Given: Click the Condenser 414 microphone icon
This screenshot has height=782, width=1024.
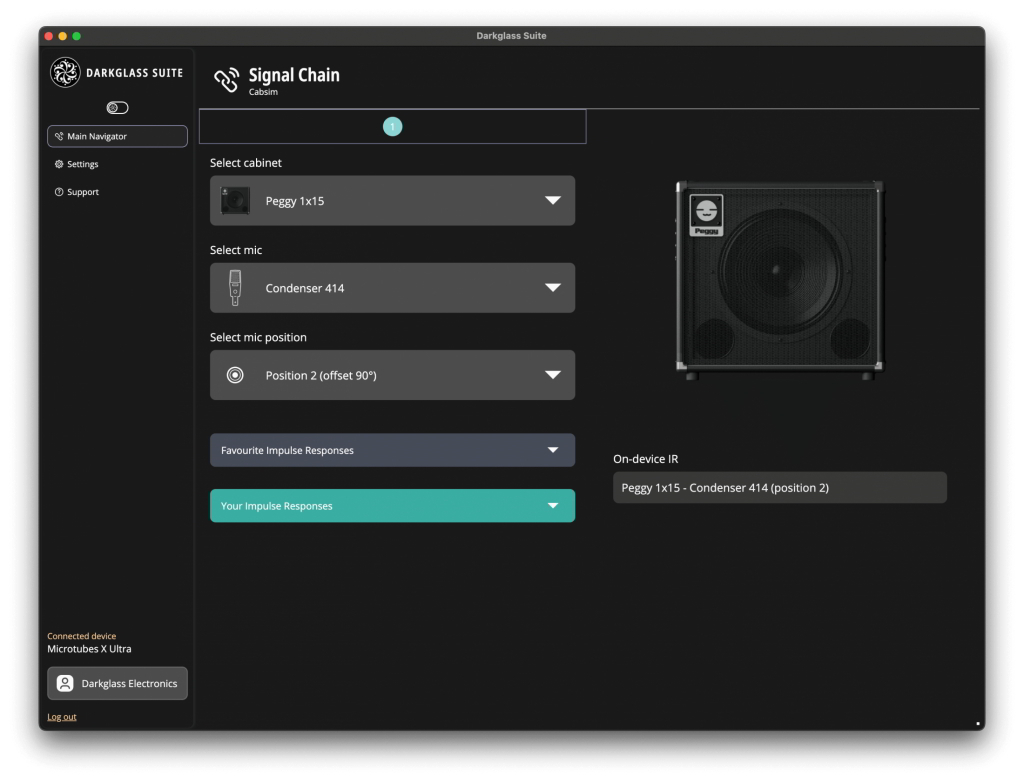Looking at the screenshot, I should pyautogui.click(x=235, y=288).
